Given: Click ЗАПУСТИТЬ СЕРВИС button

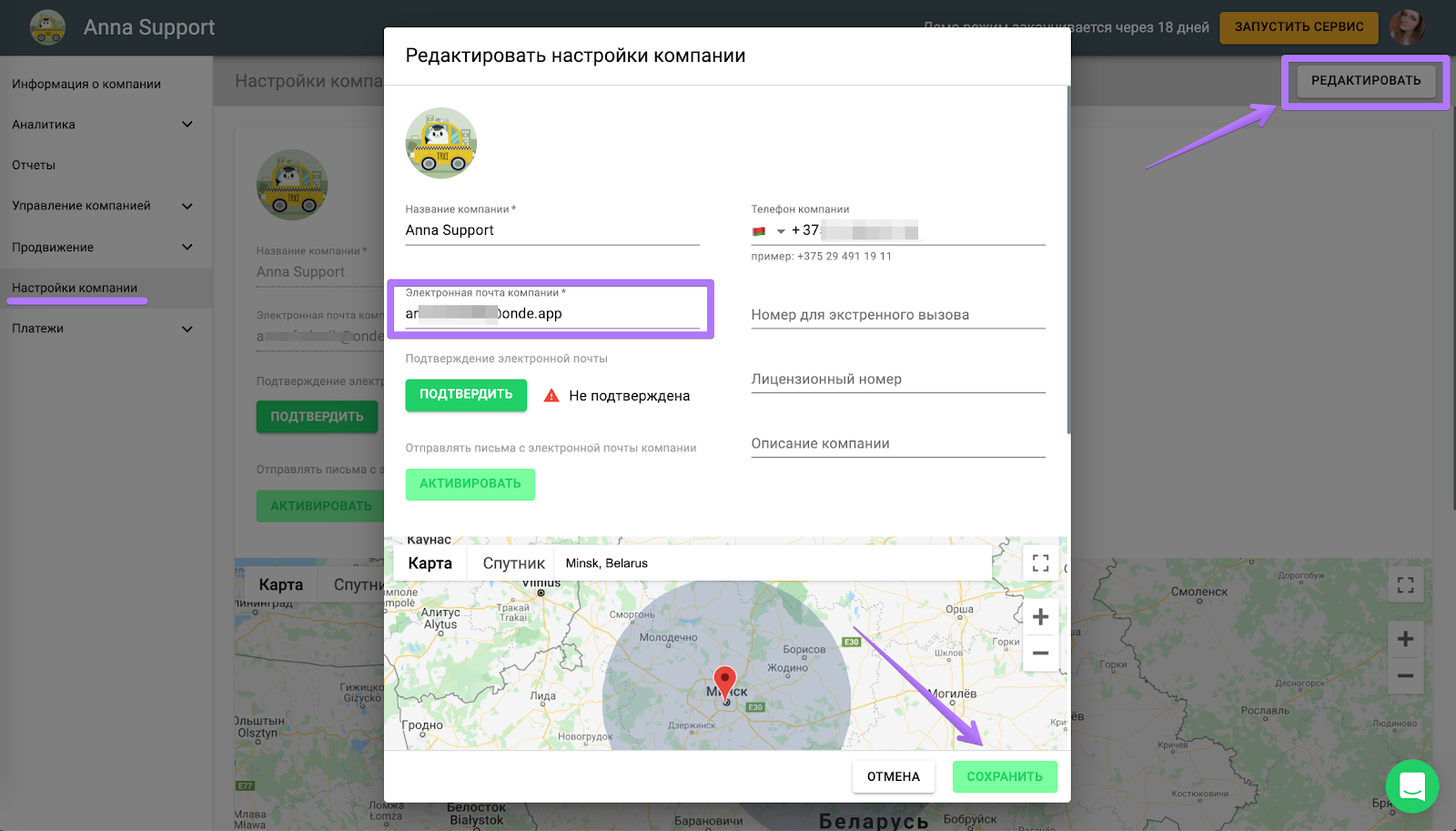Looking at the screenshot, I should [x=1299, y=27].
